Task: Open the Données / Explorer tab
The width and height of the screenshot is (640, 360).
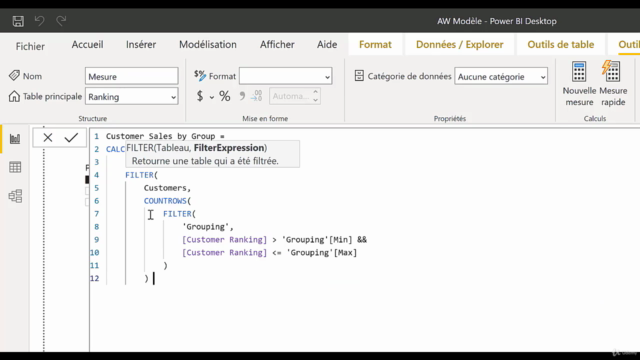Action: tap(460, 44)
